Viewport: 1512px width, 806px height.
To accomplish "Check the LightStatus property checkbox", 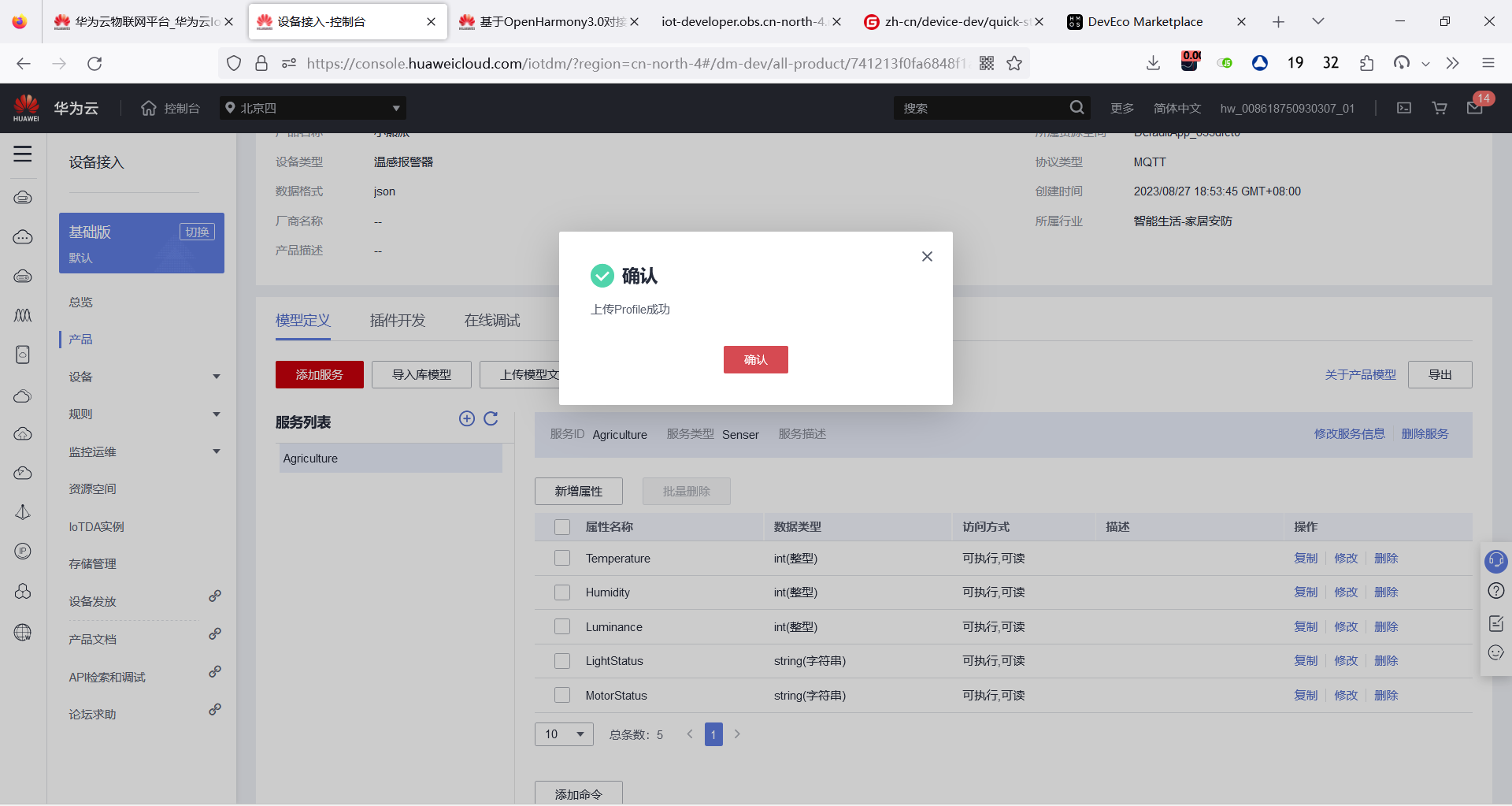I will [562, 661].
